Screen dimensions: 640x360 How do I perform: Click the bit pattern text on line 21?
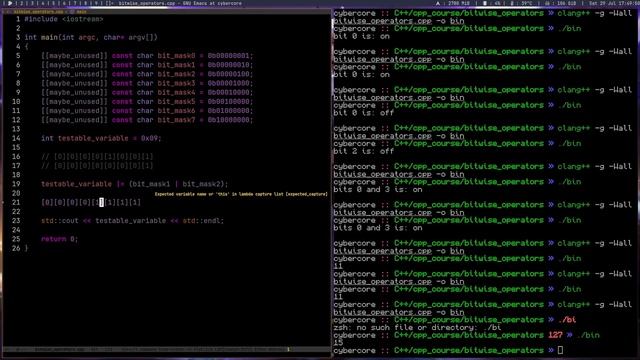pos(91,202)
